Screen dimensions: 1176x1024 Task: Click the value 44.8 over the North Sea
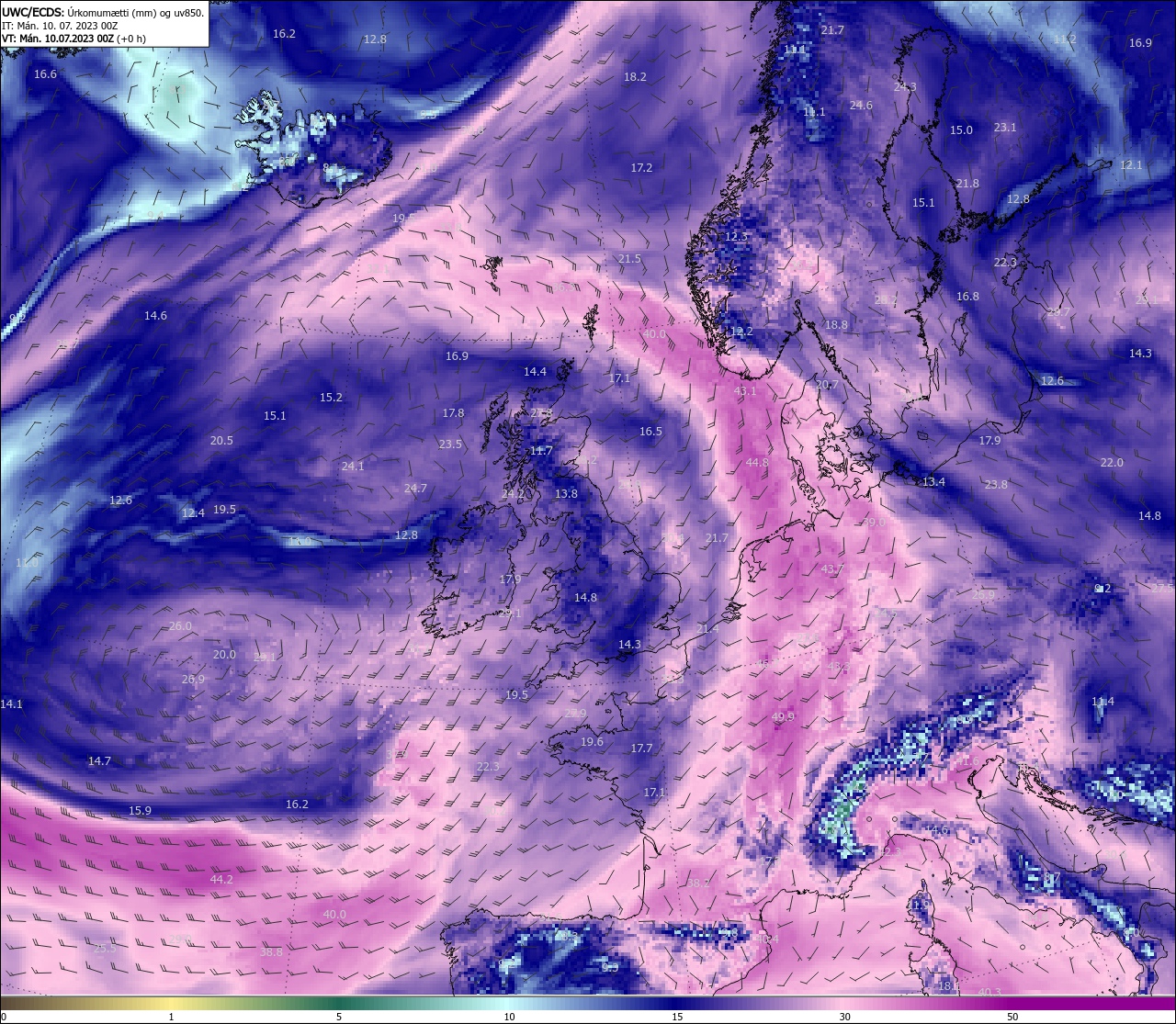tap(757, 463)
